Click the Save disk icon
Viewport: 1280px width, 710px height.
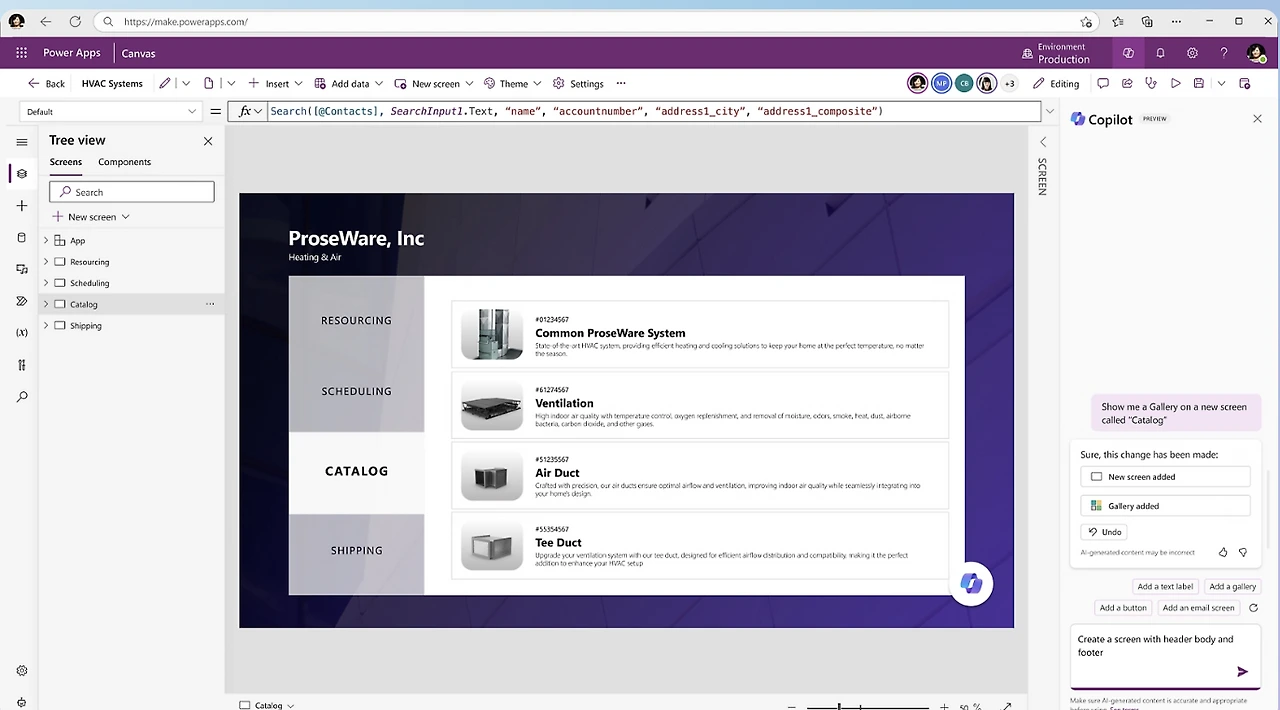(x=1199, y=84)
